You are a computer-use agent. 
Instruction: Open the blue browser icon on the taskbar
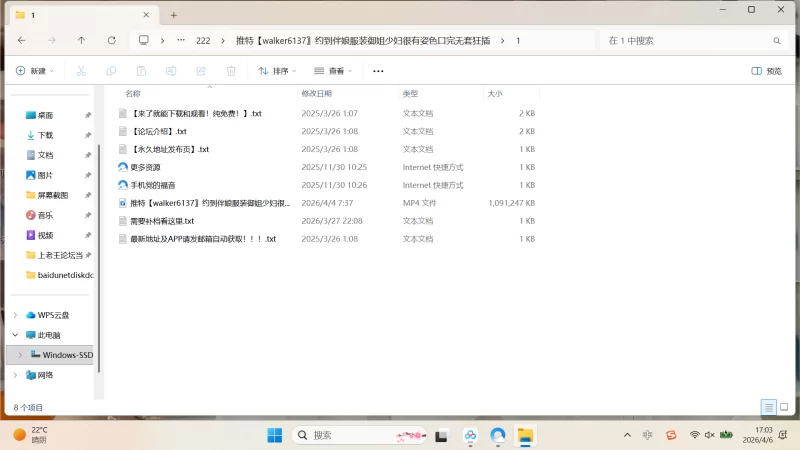[497, 435]
